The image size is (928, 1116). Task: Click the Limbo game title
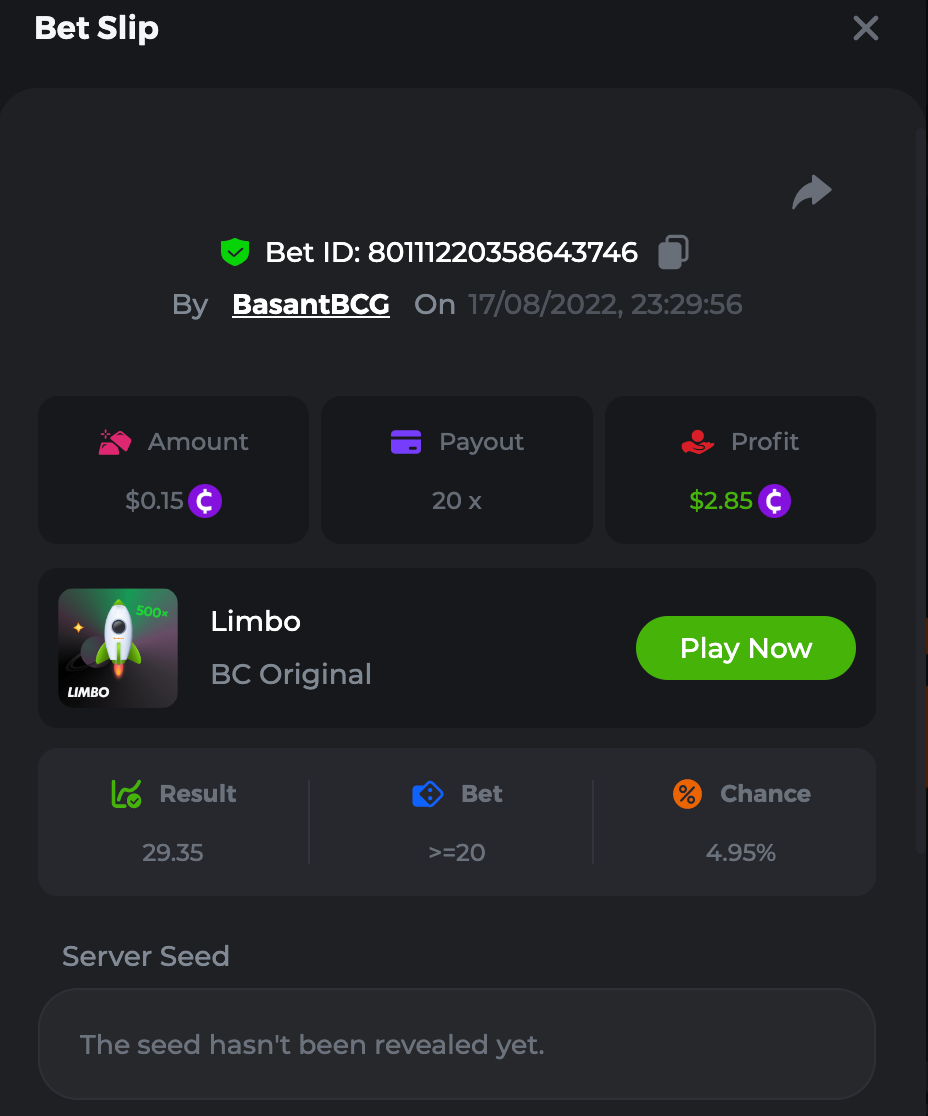pyautogui.click(x=255, y=621)
